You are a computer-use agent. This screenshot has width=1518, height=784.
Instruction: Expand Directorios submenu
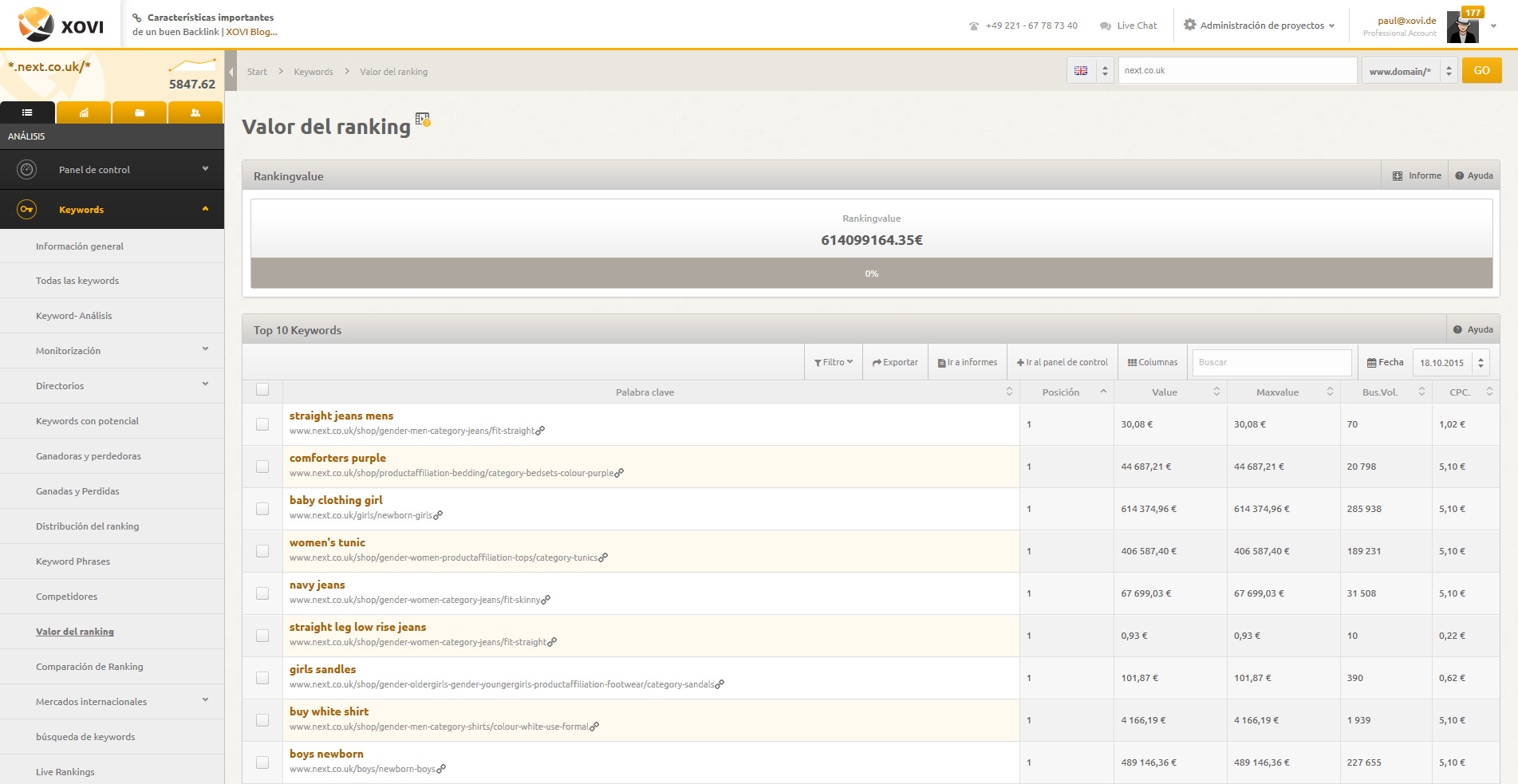point(205,384)
